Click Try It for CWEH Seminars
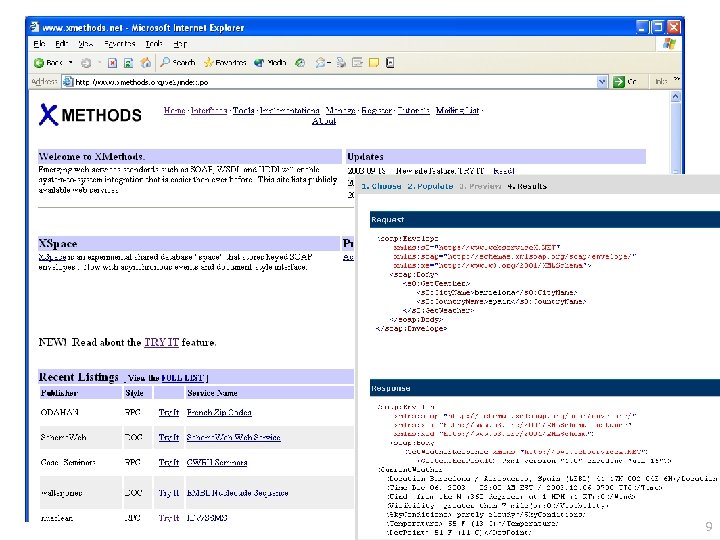The width and height of the screenshot is (720, 540). 169,462
